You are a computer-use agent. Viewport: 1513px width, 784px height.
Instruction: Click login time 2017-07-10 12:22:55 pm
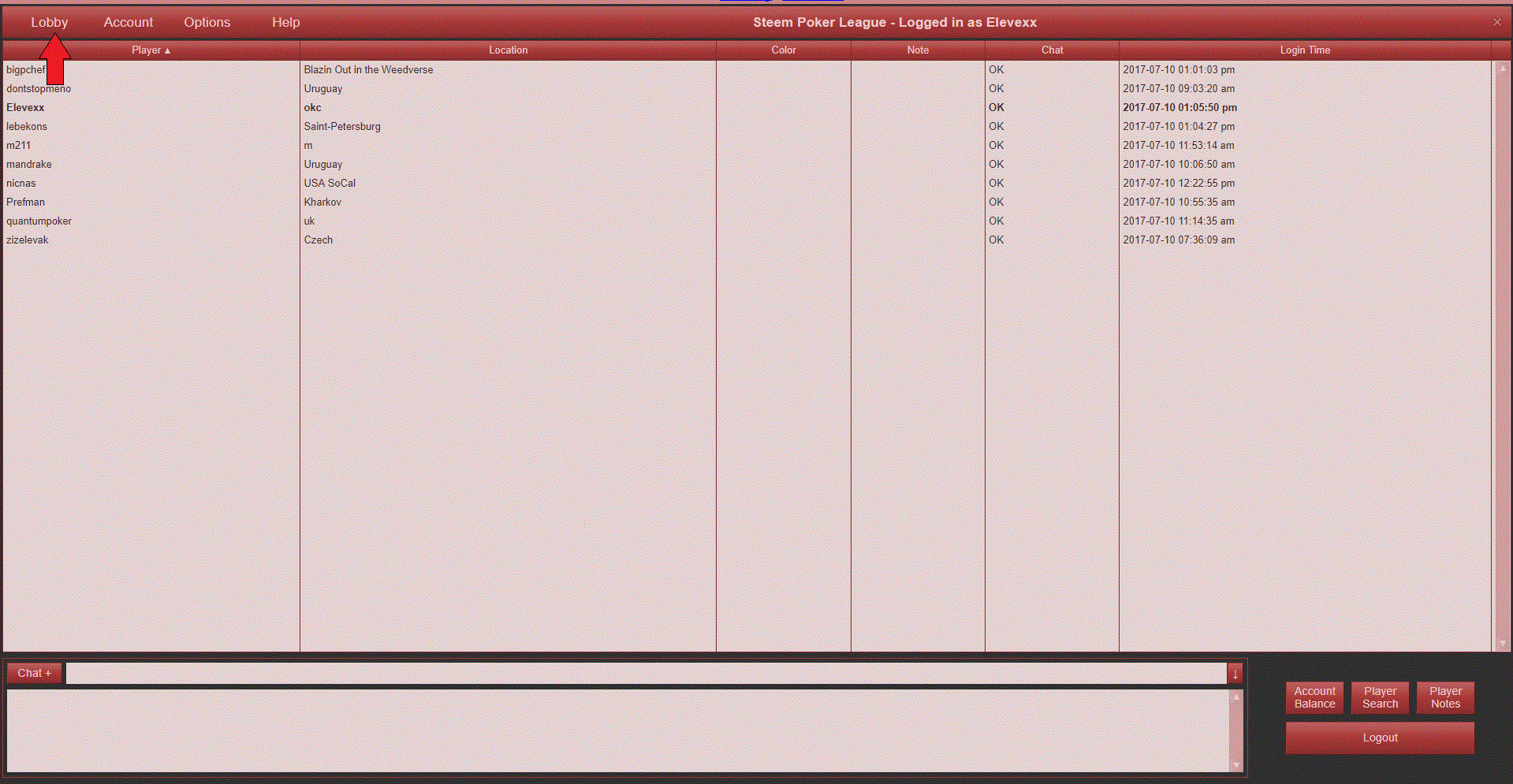[1179, 183]
